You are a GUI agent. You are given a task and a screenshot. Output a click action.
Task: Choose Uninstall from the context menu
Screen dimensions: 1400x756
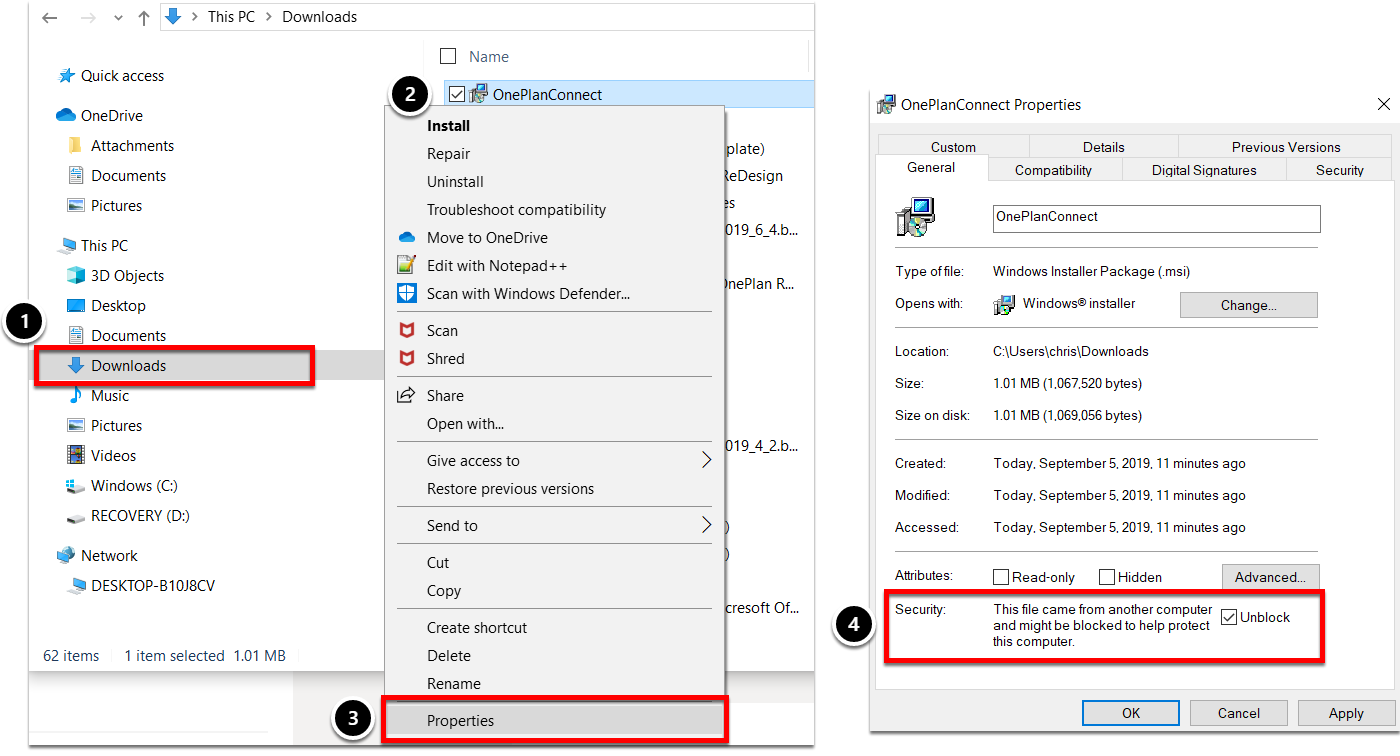pos(455,182)
